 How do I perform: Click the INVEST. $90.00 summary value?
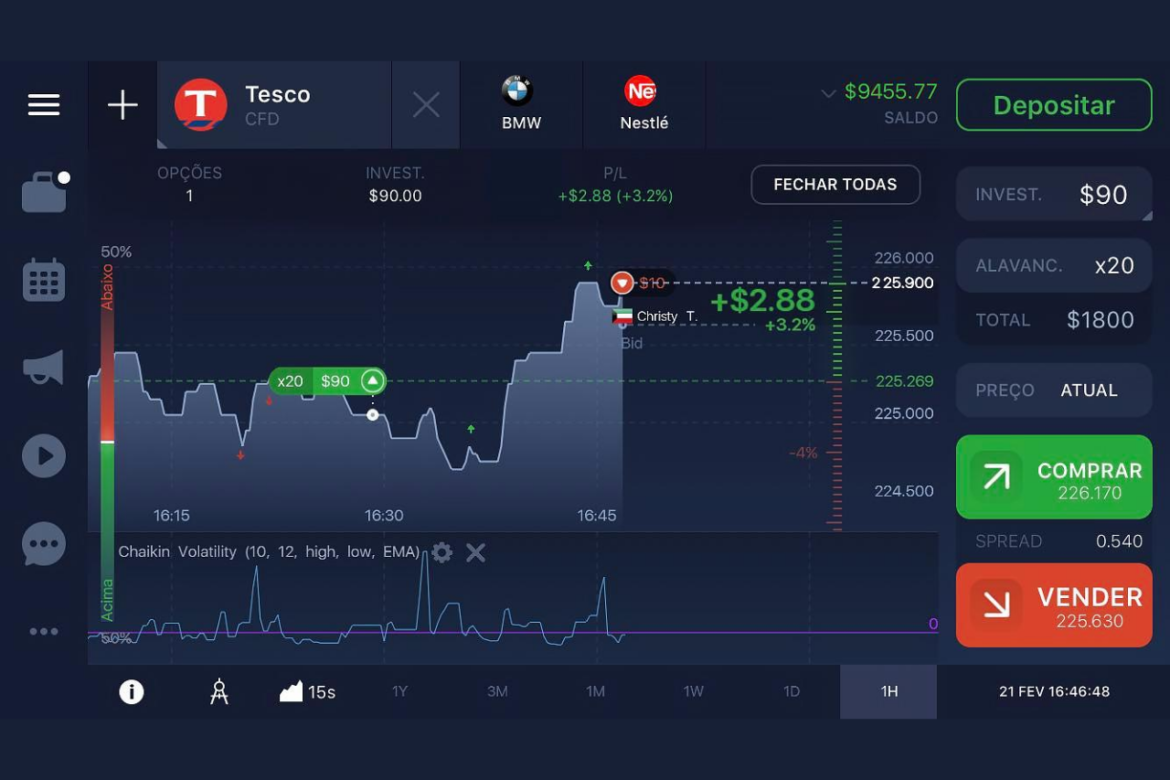(395, 196)
